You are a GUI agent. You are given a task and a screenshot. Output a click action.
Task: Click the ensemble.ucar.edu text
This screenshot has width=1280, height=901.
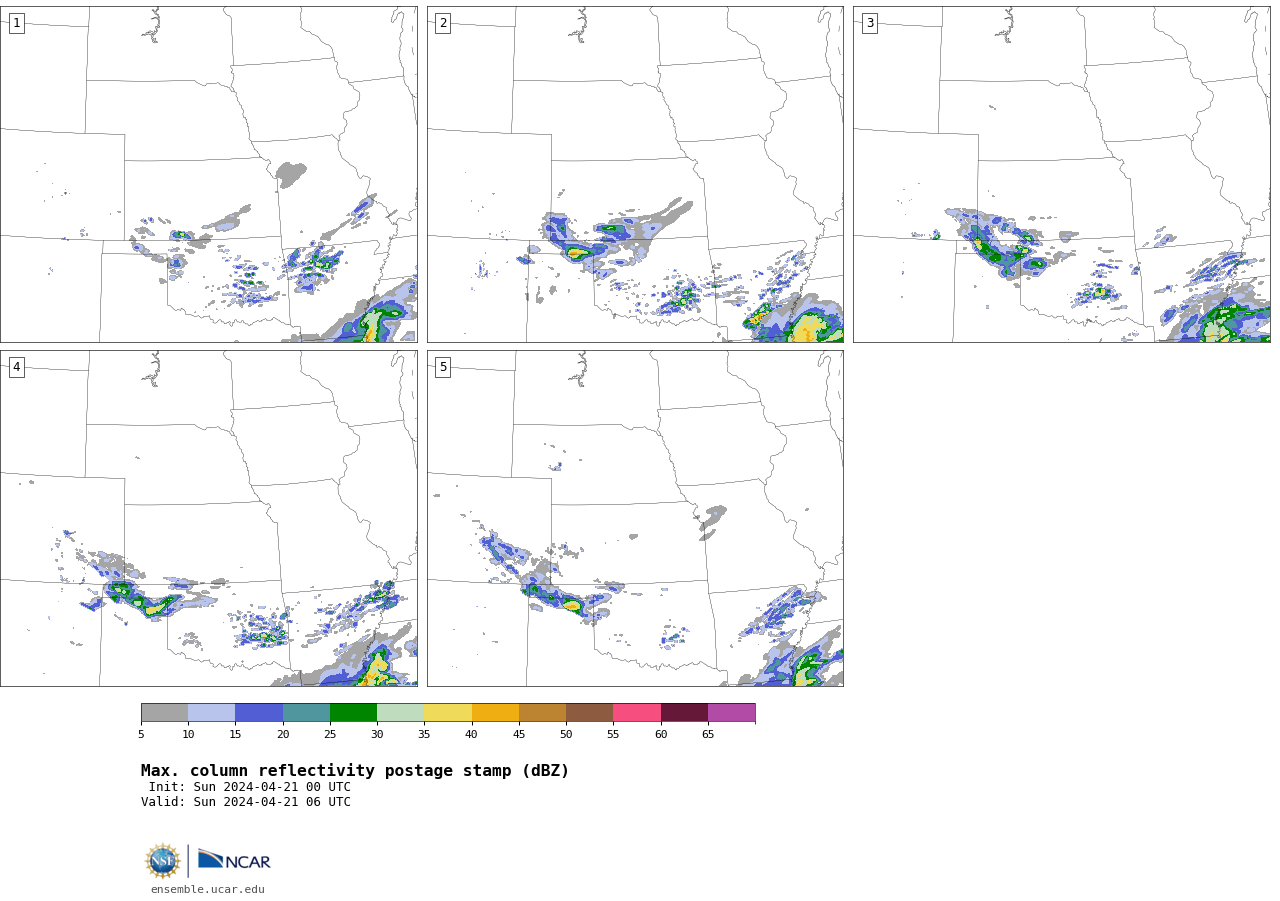tap(208, 889)
